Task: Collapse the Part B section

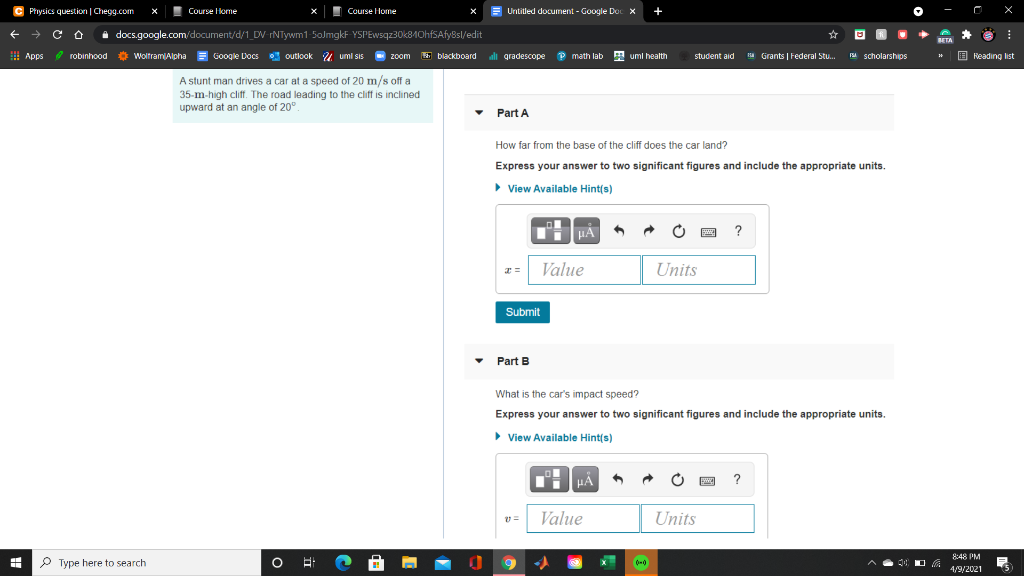Action: click(478, 361)
